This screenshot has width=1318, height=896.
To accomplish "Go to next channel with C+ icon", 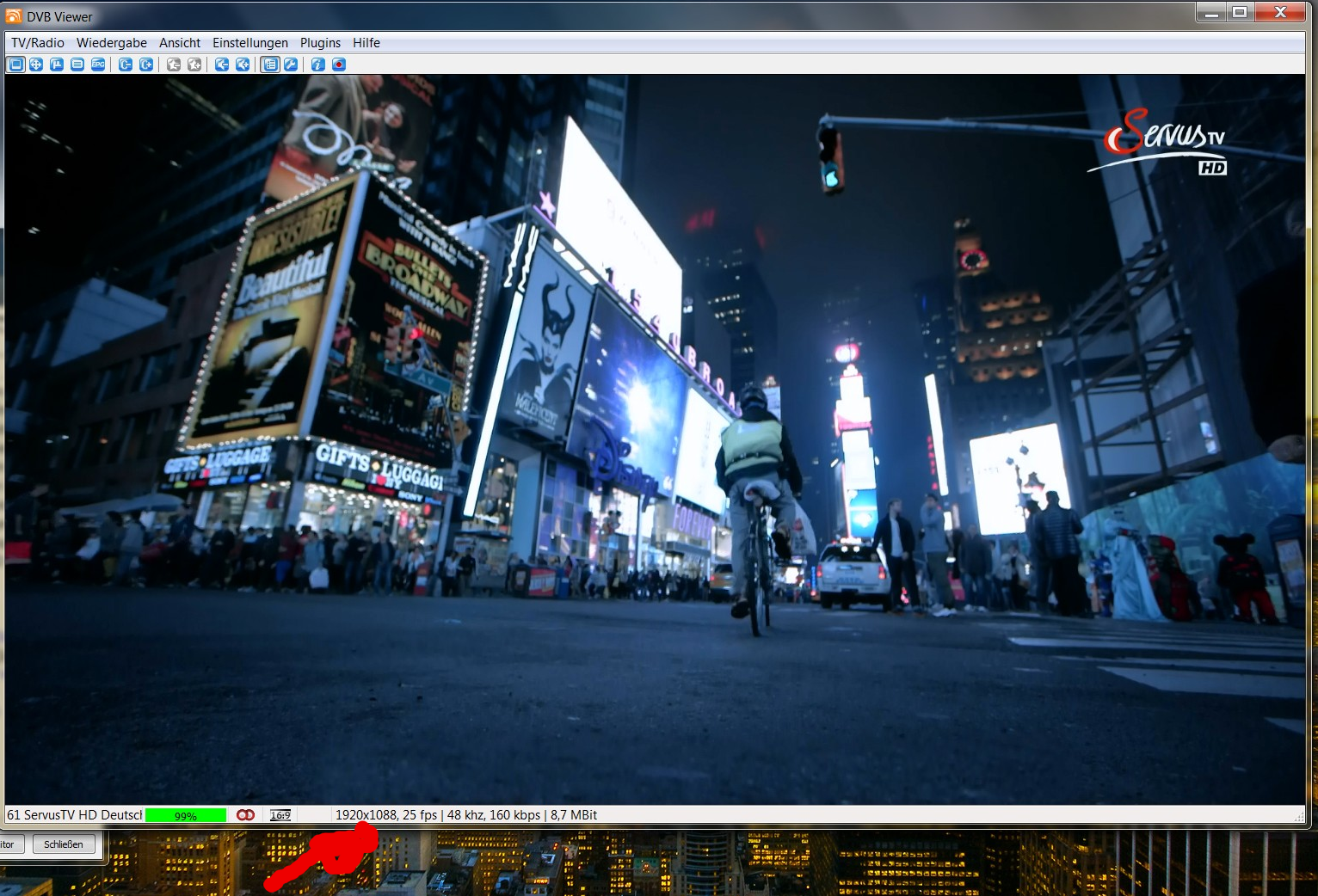I will click(x=146, y=64).
